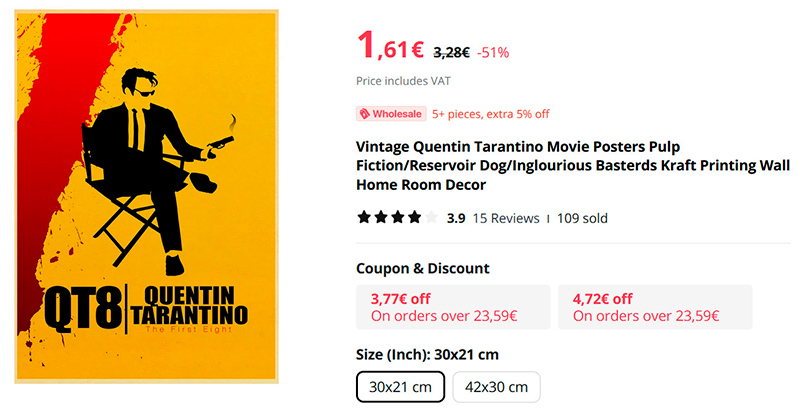Select the 30x21 cm size option
The height and width of the screenshot is (412, 800).
pyautogui.click(x=400, y=386)
